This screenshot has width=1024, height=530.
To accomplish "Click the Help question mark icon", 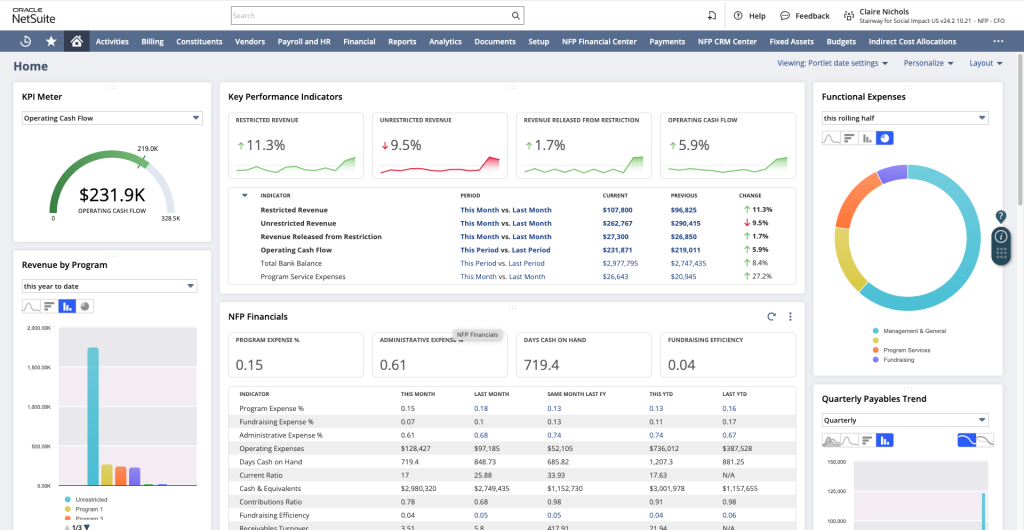I will pyautogui.click(x=738, y=16).
